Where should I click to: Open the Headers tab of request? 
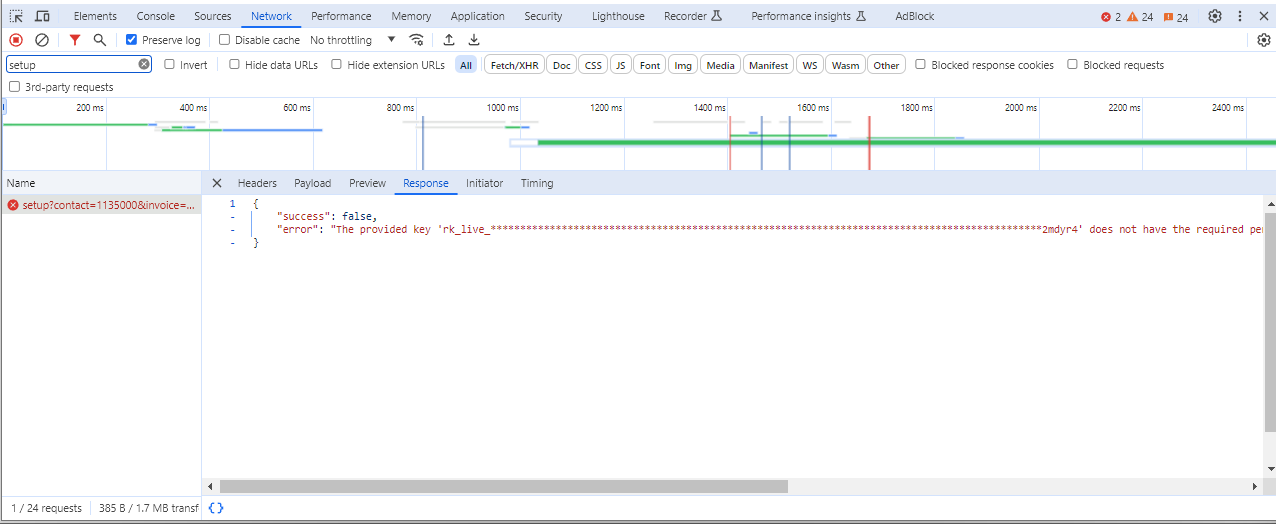point(257,183)
